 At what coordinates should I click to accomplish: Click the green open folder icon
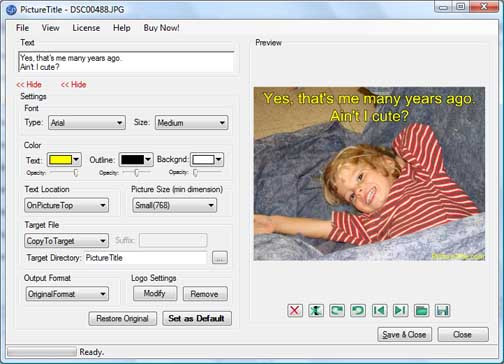(422, 310)
